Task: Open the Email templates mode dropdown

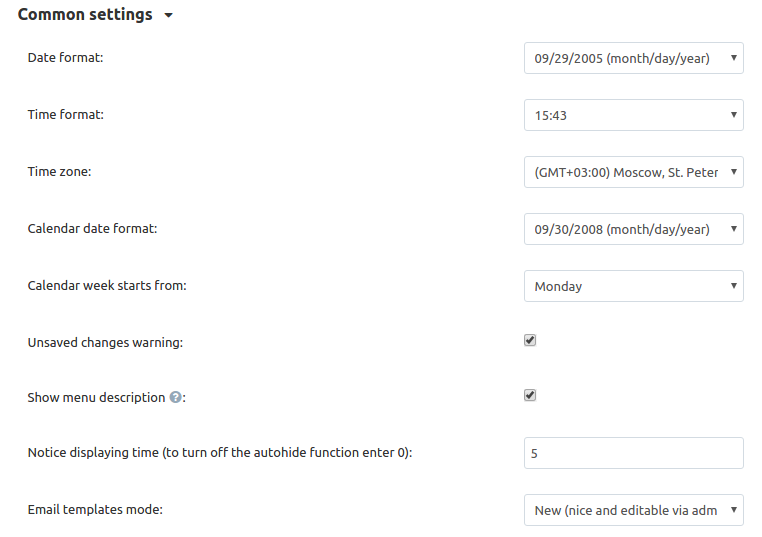Action: click(634, 510)
